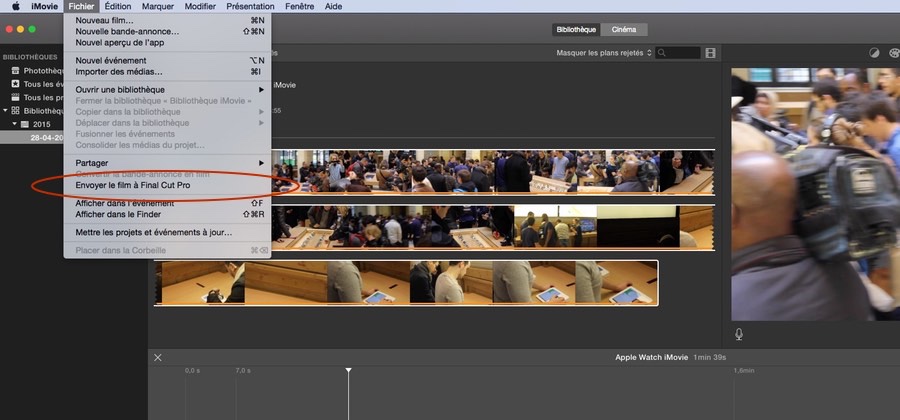Select Afficher dans l'événement
Viewport: 900px width, 420px height.
click(x=167, y=203)
